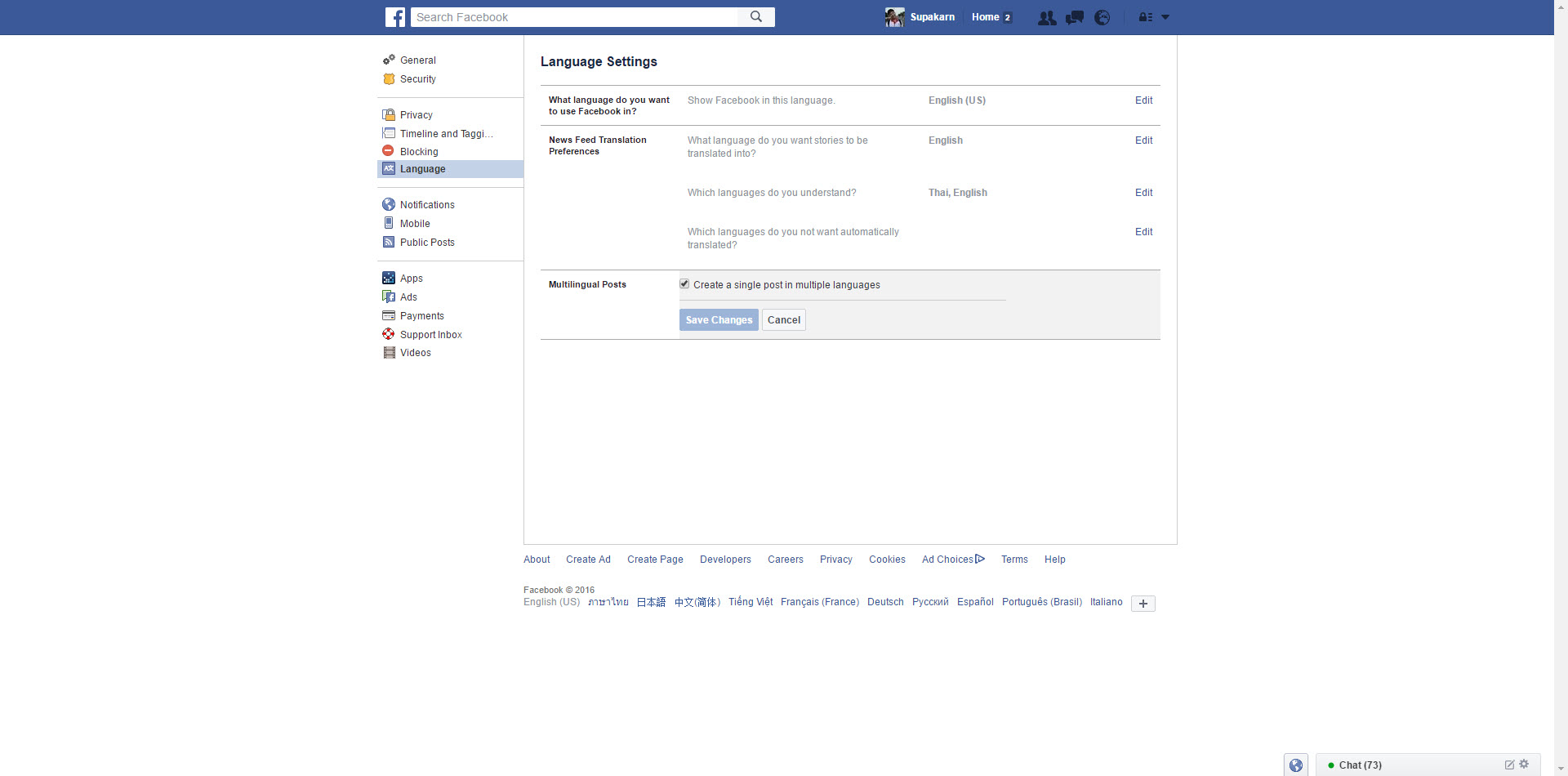
Task: Switch language to Español
Action: tap(975, 602)
